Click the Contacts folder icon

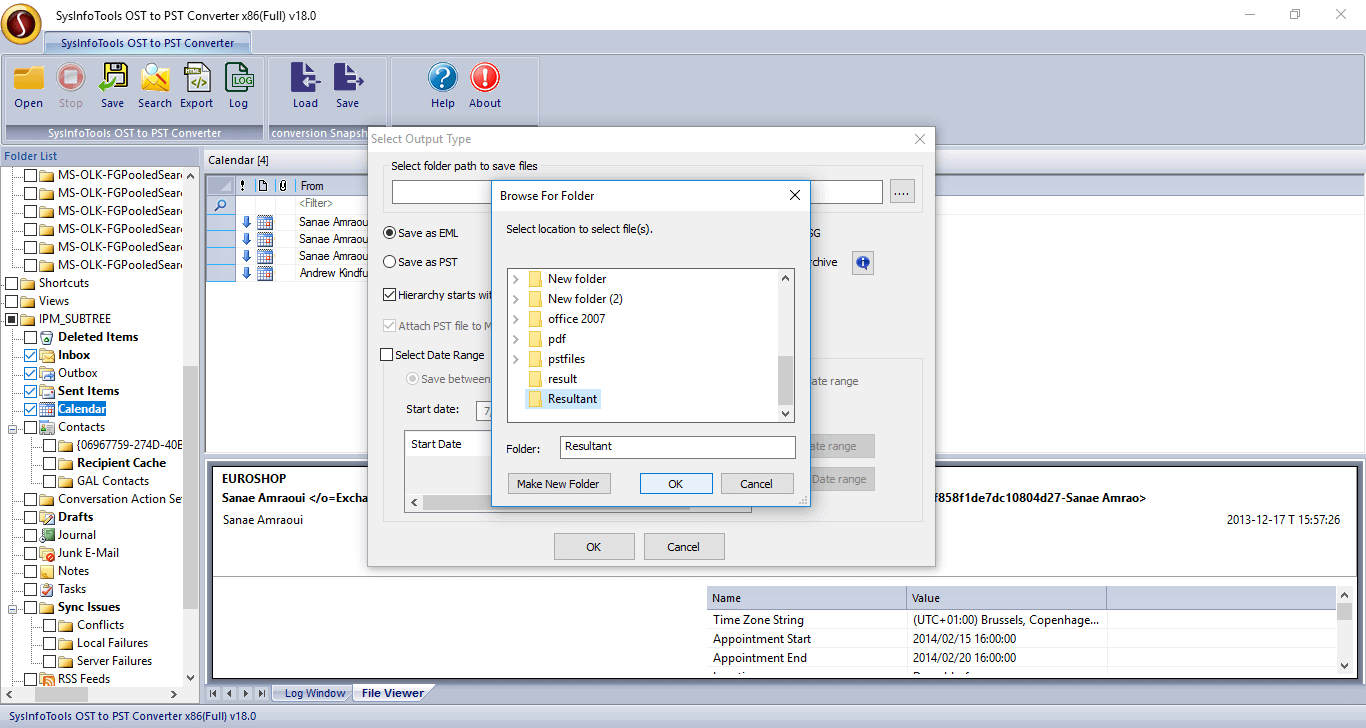pos(48,427)
